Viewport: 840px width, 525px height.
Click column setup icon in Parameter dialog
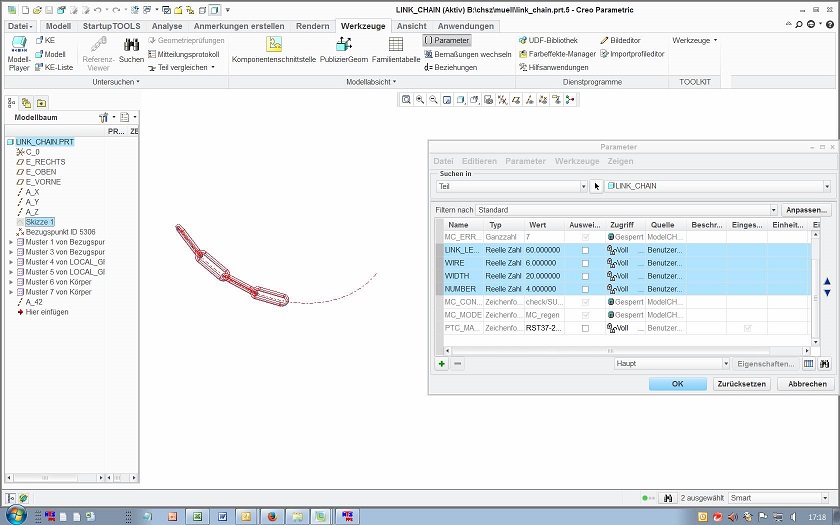[x=808, y=364]
